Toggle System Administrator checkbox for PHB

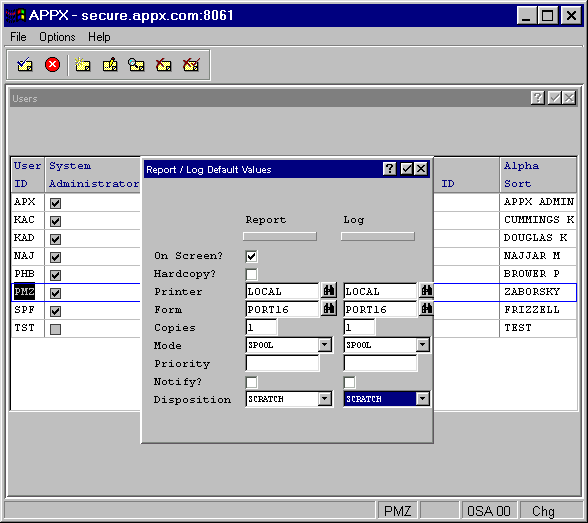(x=56, y=275)
